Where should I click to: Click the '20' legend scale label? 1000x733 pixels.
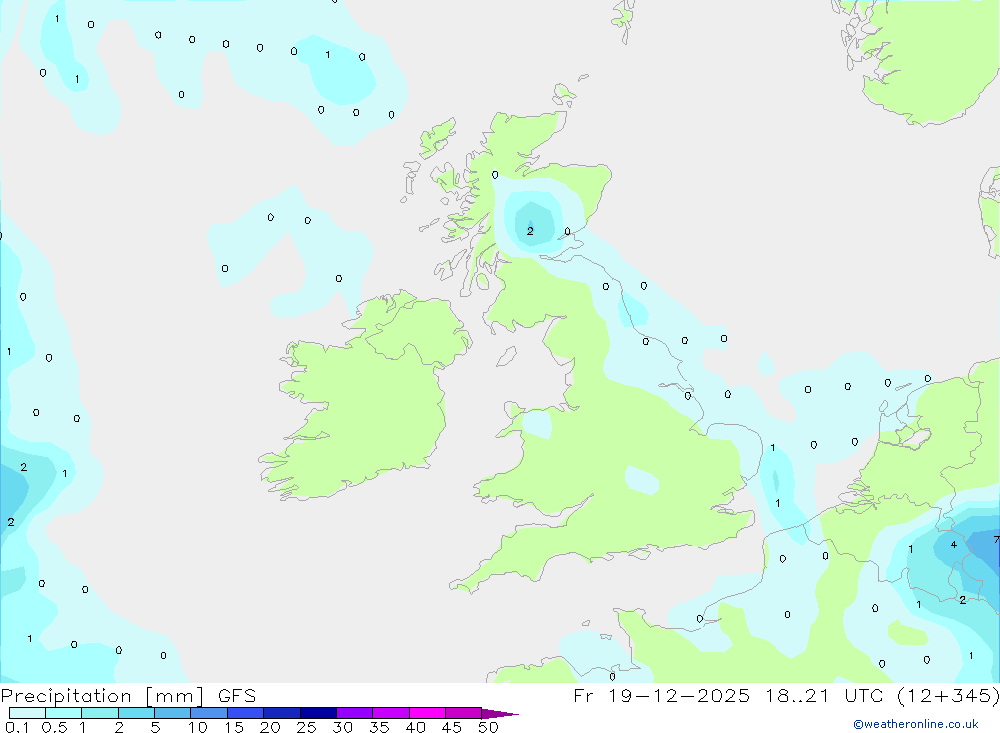pyautogui.click(x=270, y=727)
